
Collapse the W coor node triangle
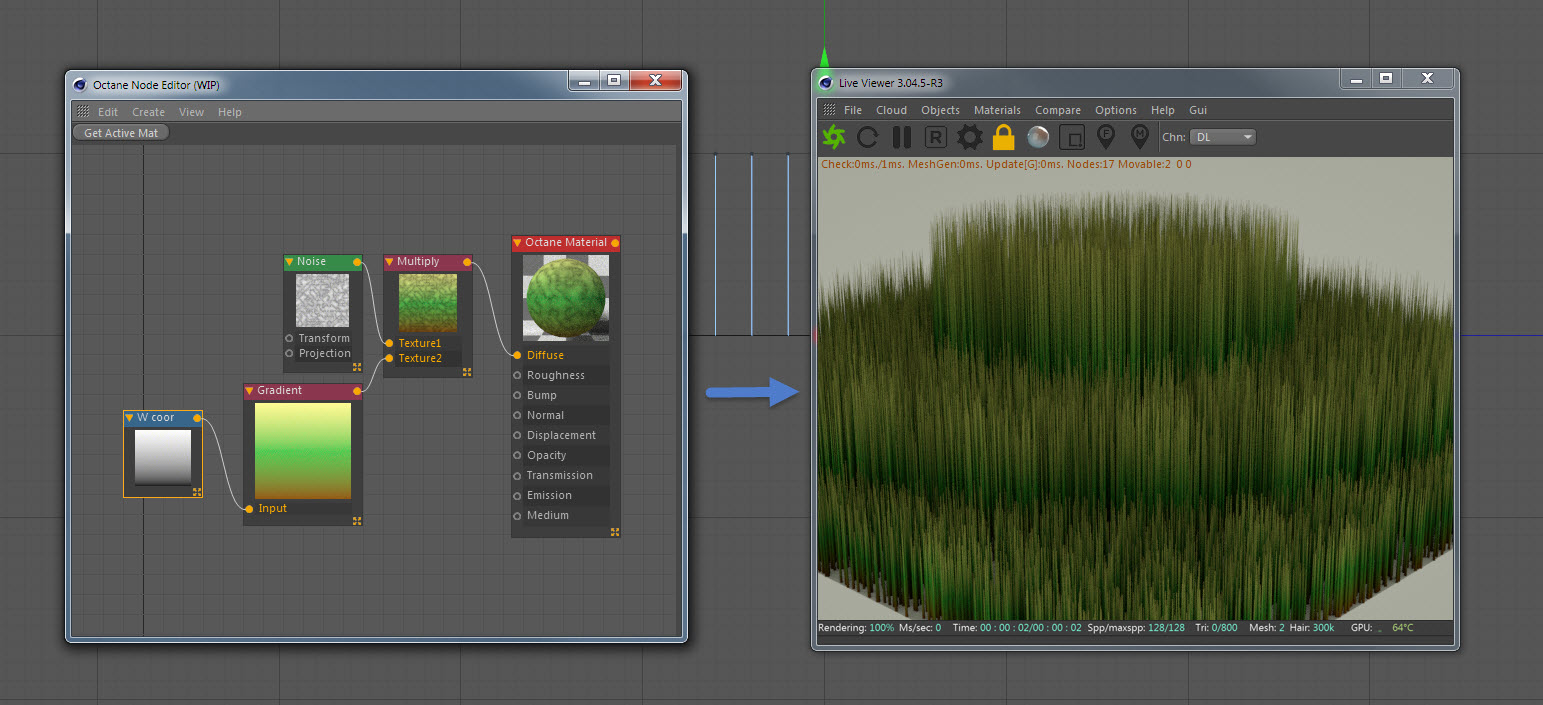pos(129,418)
